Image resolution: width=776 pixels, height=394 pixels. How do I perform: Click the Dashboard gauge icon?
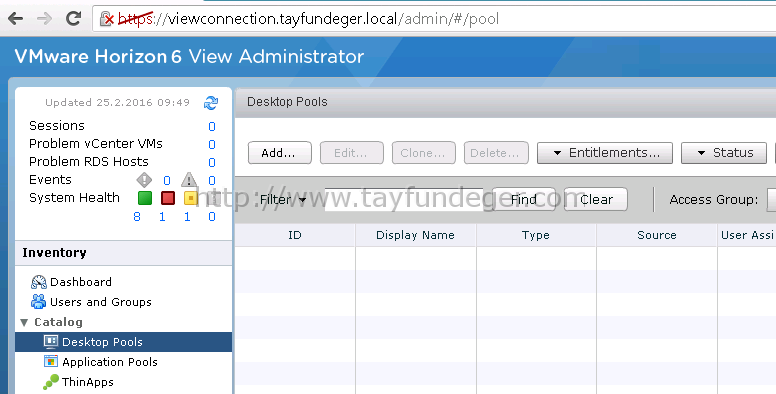(39, 282)
